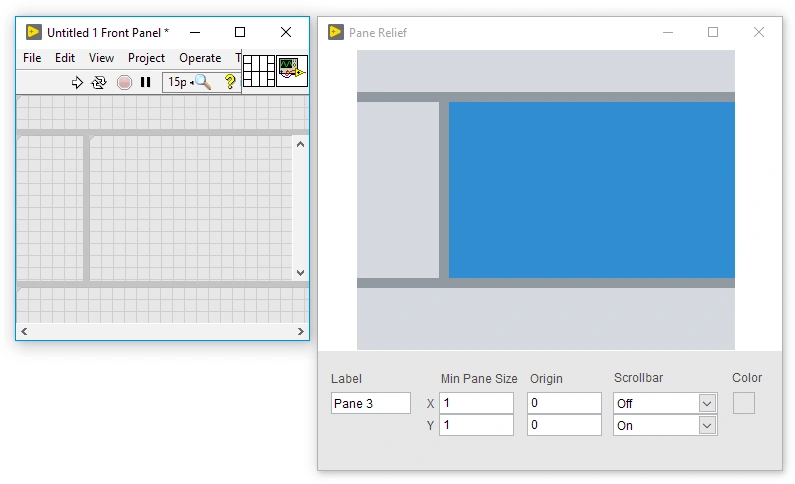Click the pane scroll down arrow
The width and height of the screenshot is (795, 484).
(x=300, y=273)
